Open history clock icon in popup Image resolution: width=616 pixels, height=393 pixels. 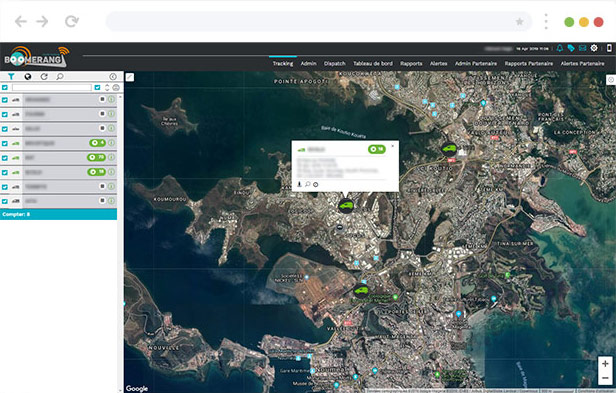(x=315, y=184)
